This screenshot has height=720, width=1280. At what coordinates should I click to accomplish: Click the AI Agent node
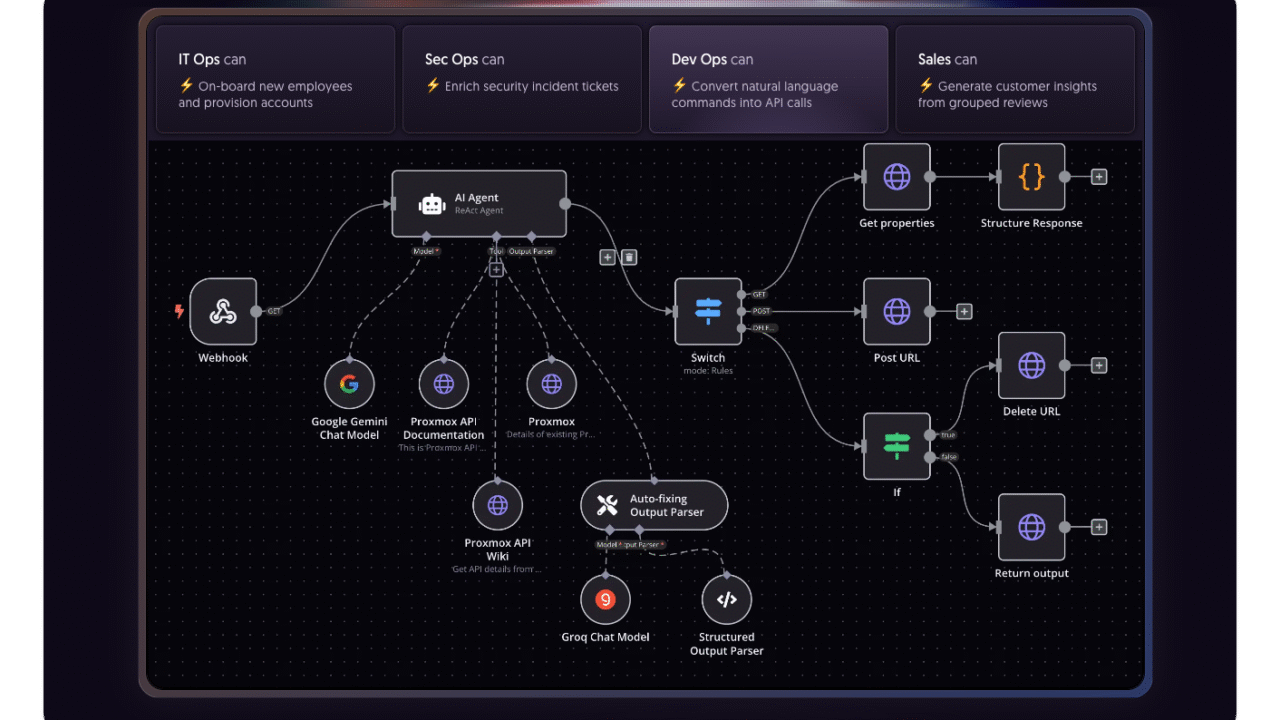pyautogui.click(x=478, y=204)
